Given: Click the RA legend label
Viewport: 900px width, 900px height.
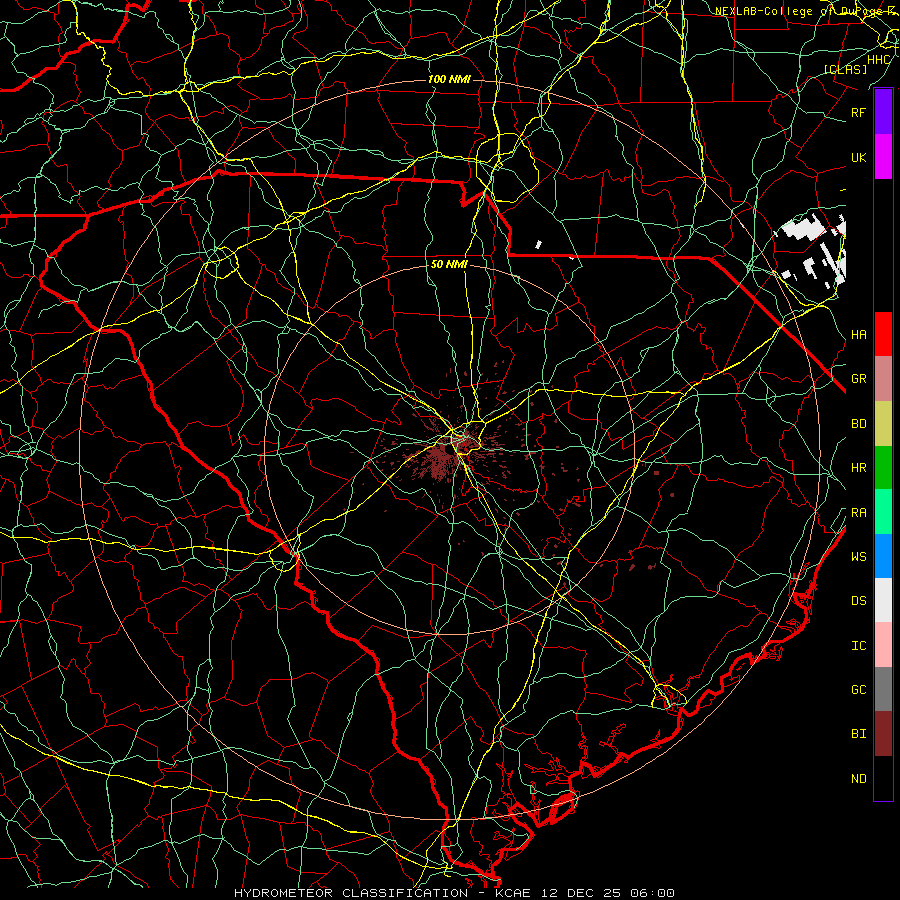Looking at the screenshot, I should (858, 513).
